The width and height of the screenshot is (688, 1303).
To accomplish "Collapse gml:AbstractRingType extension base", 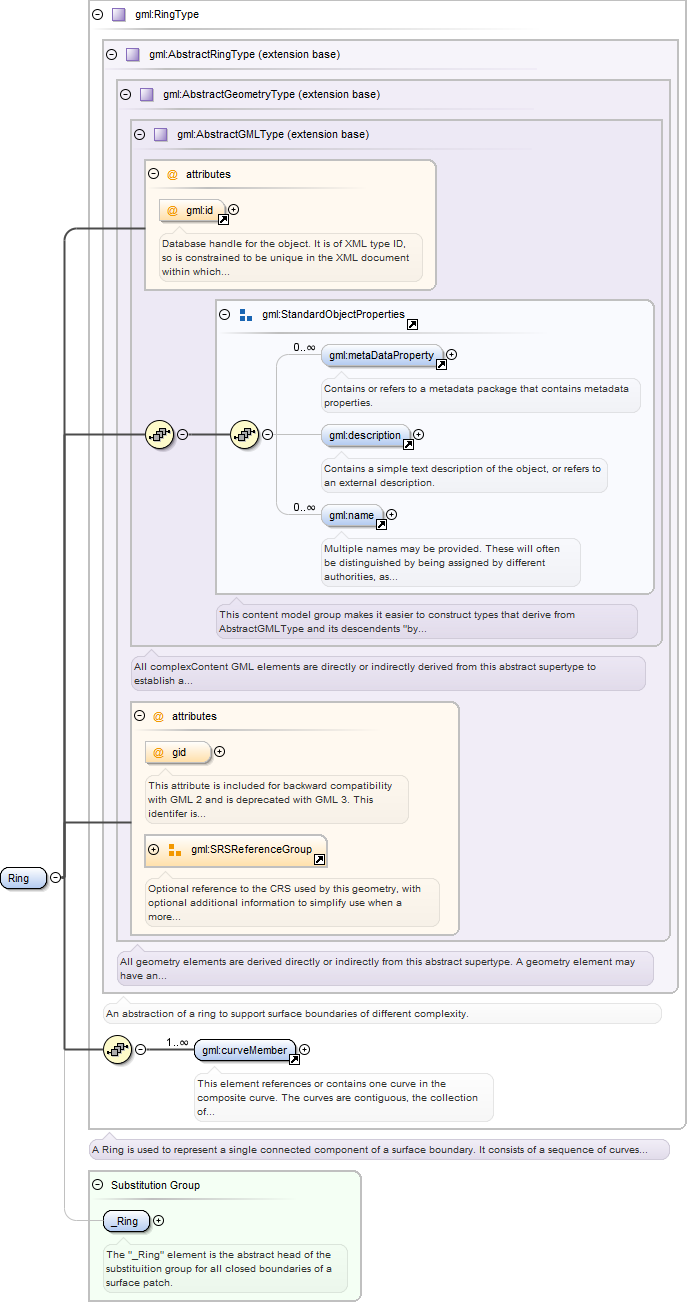I will (x=112, y=55).
